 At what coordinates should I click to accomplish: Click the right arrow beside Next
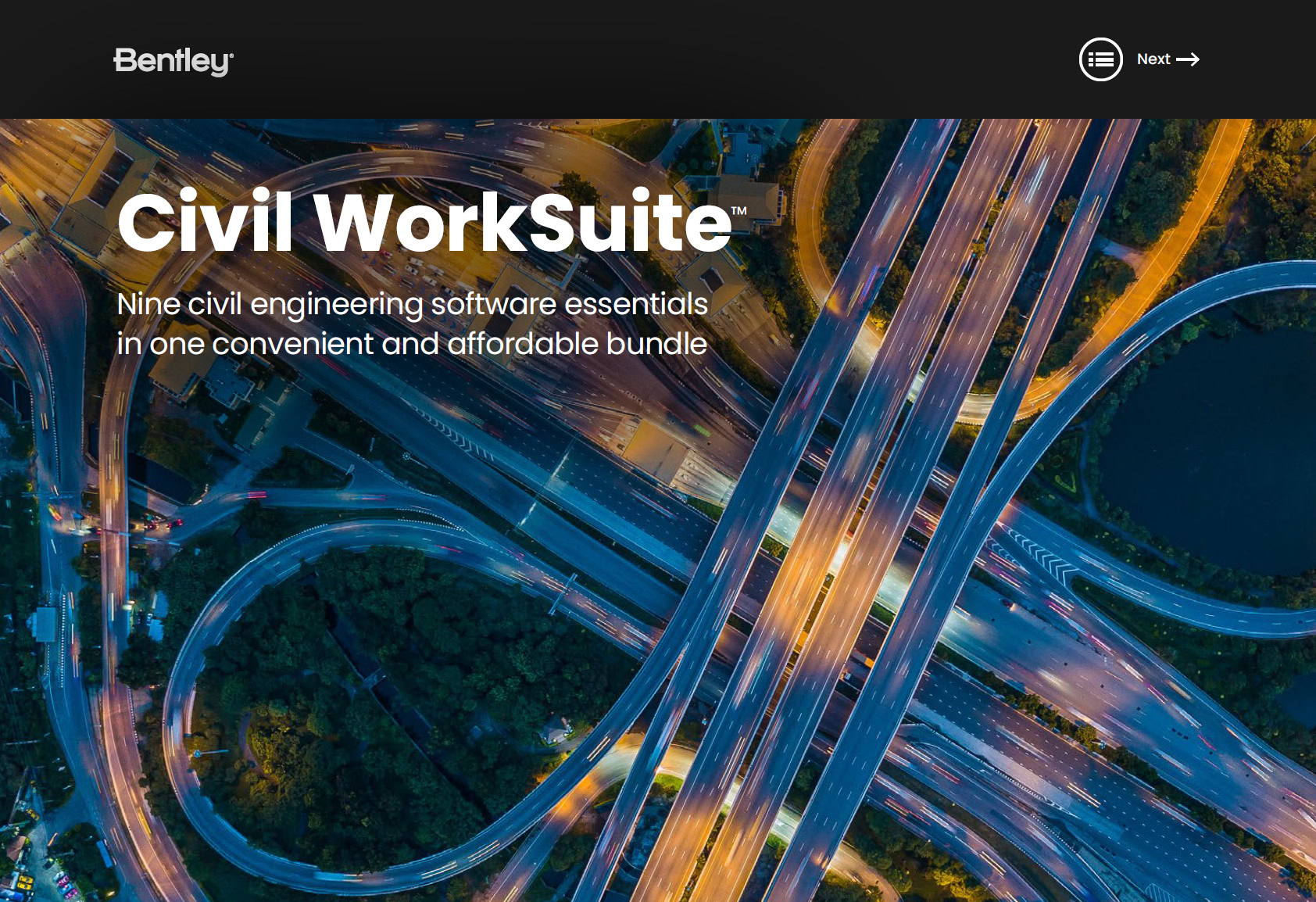coord(1188,59)
